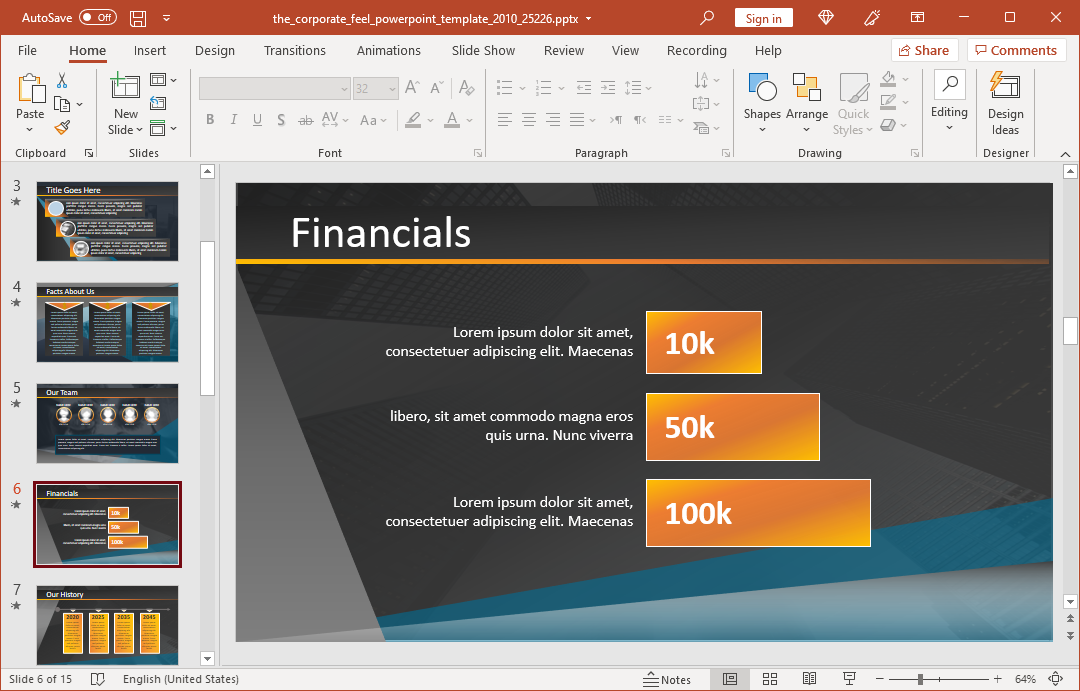Toggle Bold formatting
This screenshot has width=1080, height=691.
tap(210, 120)
